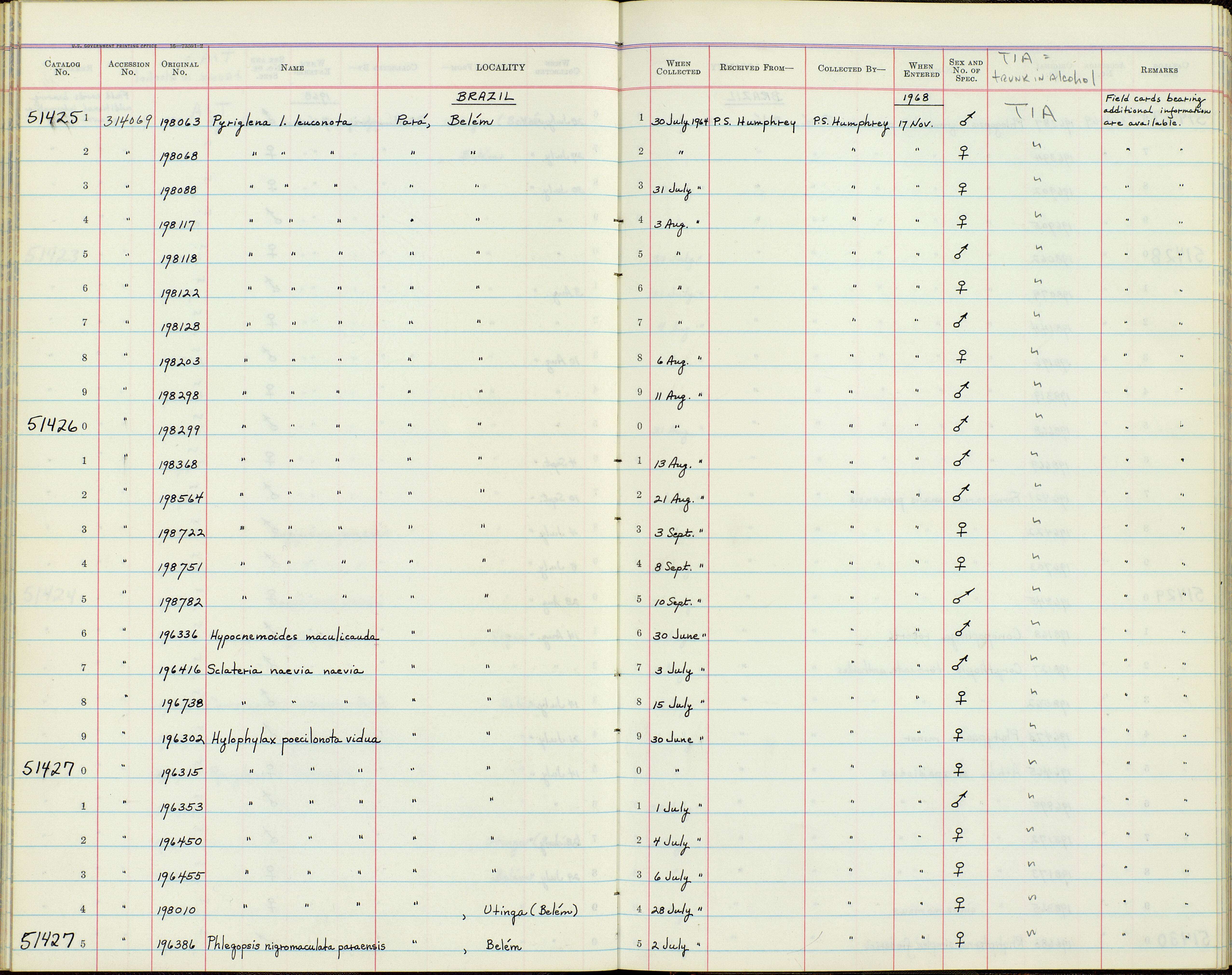Image resolution: width=1232 pixels, height=975 pixels.
Task: Click the Accession No. column header
Action: [x=129, y=68]
